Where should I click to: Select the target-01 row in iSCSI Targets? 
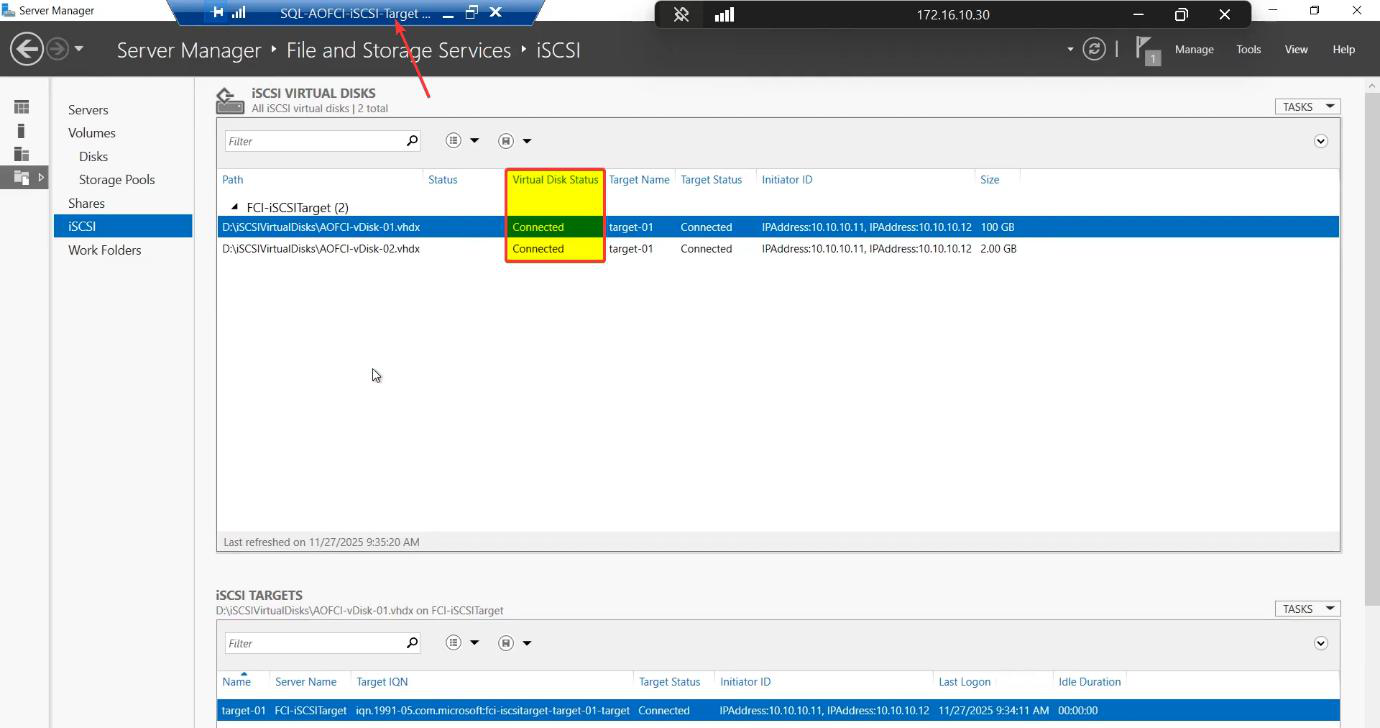(778, 710)
